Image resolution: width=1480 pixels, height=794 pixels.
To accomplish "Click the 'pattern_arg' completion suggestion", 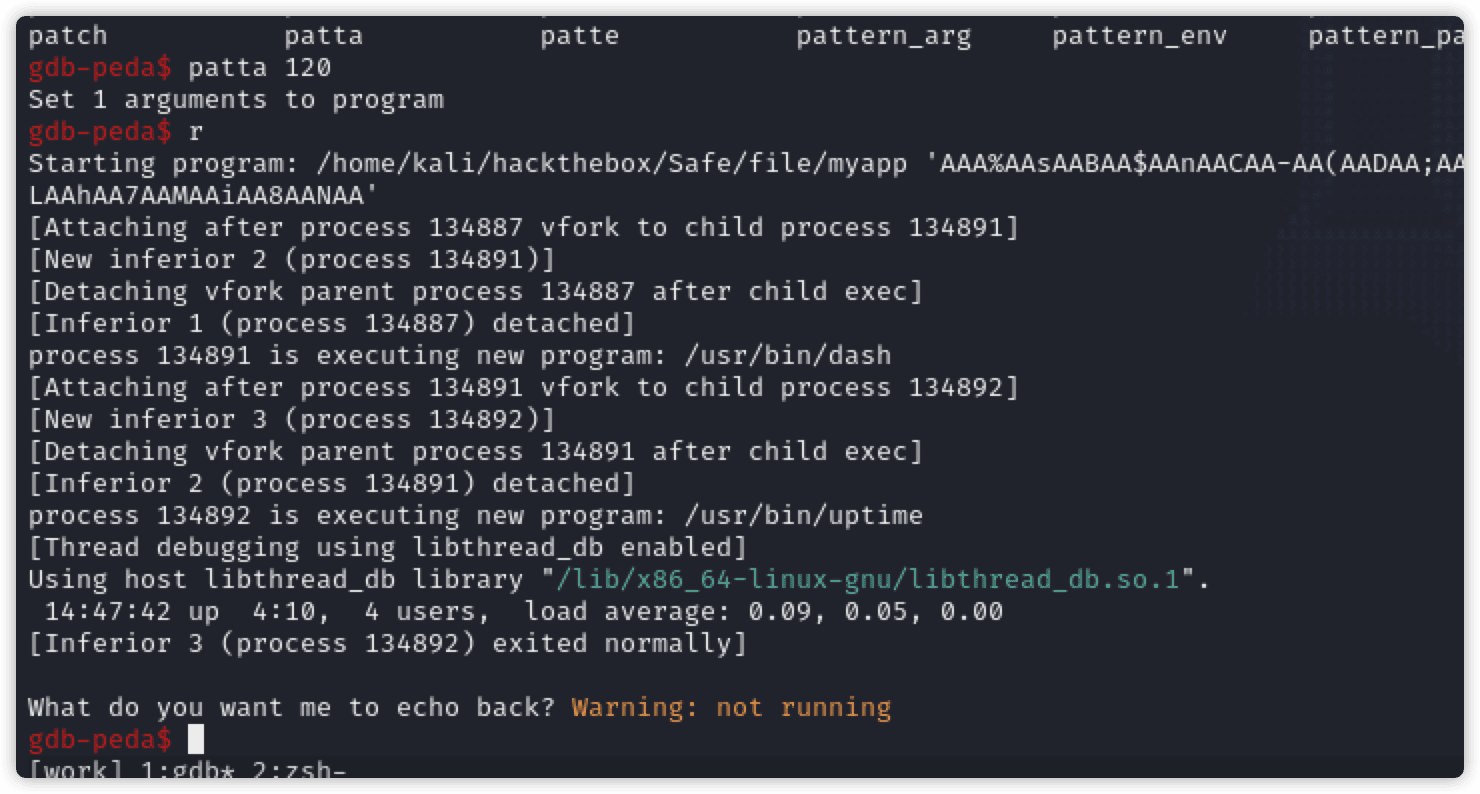I will click(x=883, y=37).
